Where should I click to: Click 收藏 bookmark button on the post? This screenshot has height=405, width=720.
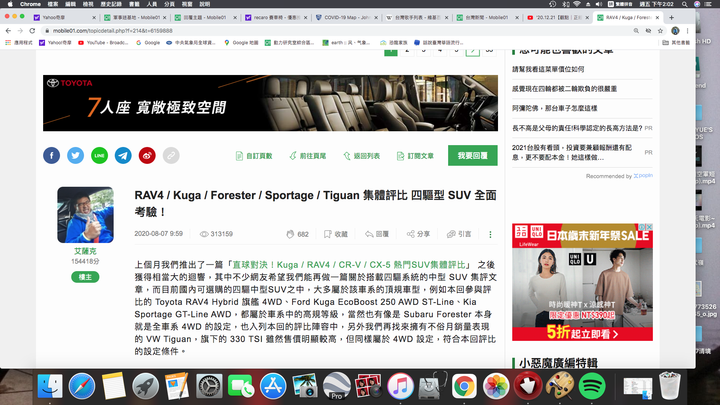(x=336, y=234)
